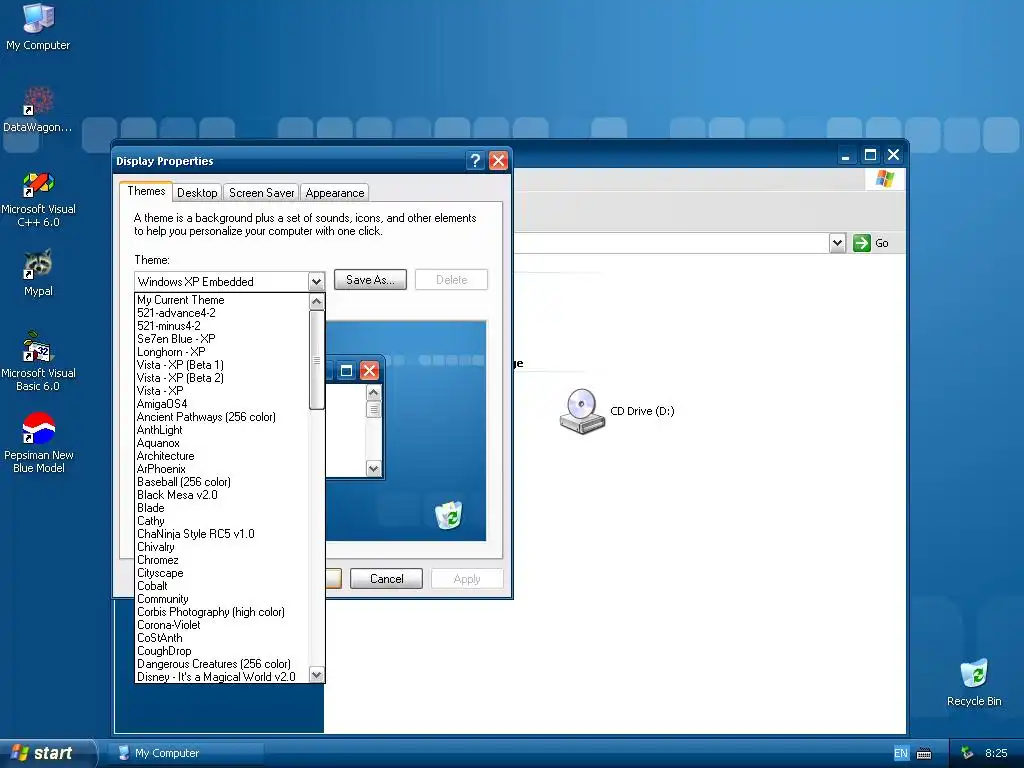1024x768 pixels.
Task: Open Pepsiman New Blue Model shortcut
Action: [38, 443]
